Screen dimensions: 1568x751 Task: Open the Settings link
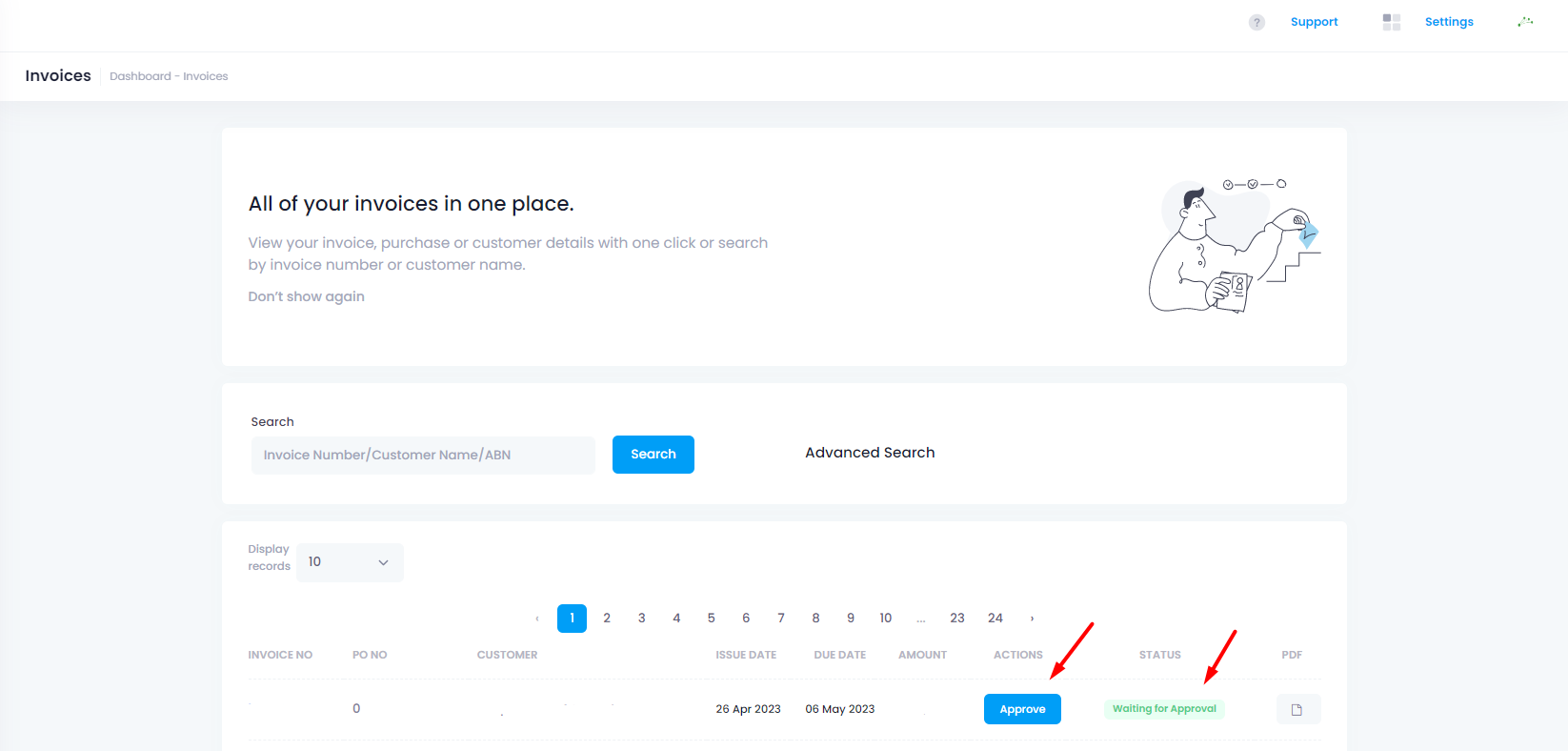pos(1449,22)
